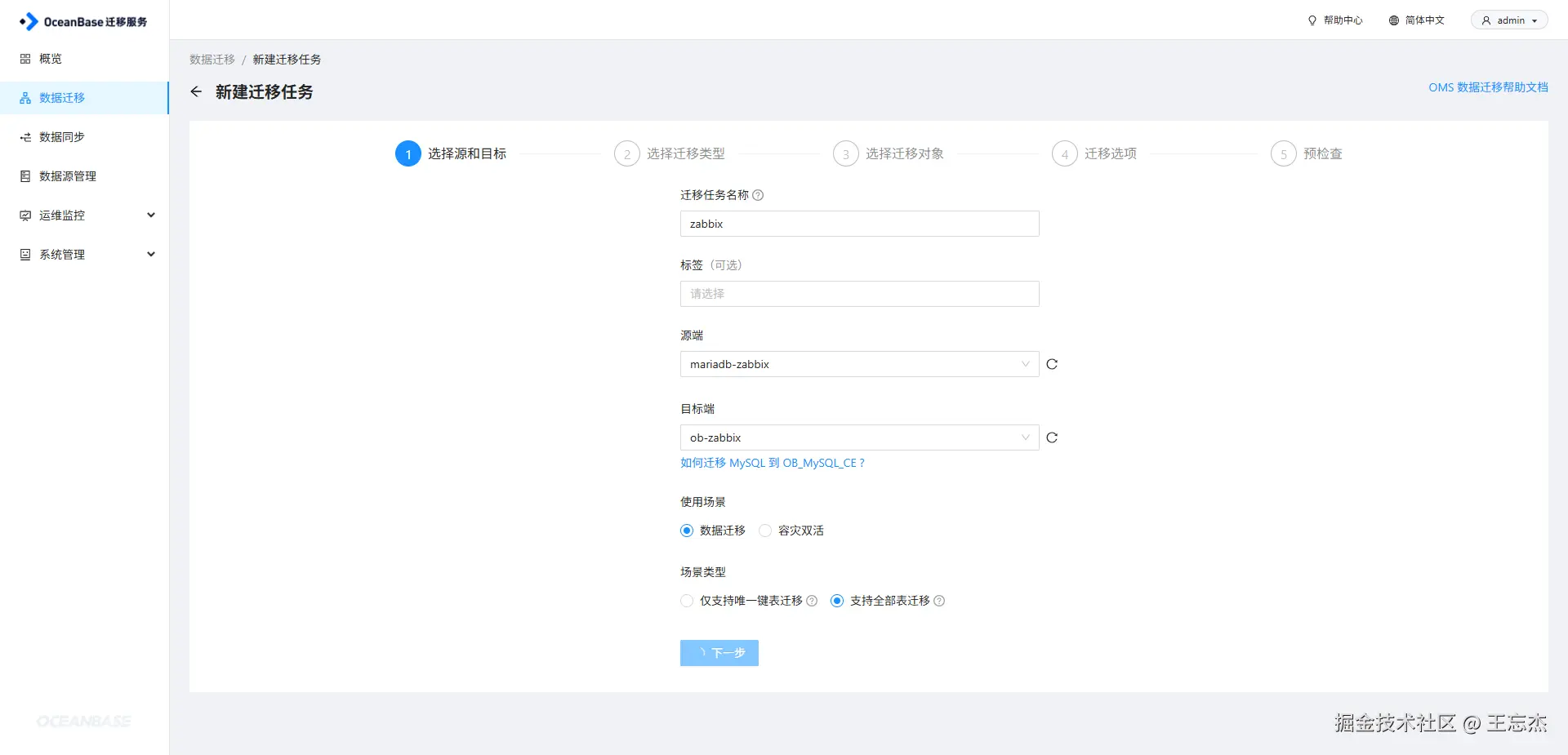Show help for 支持全部表迁移
This screenshot has width=1568, height=755.
pos(939,601)
